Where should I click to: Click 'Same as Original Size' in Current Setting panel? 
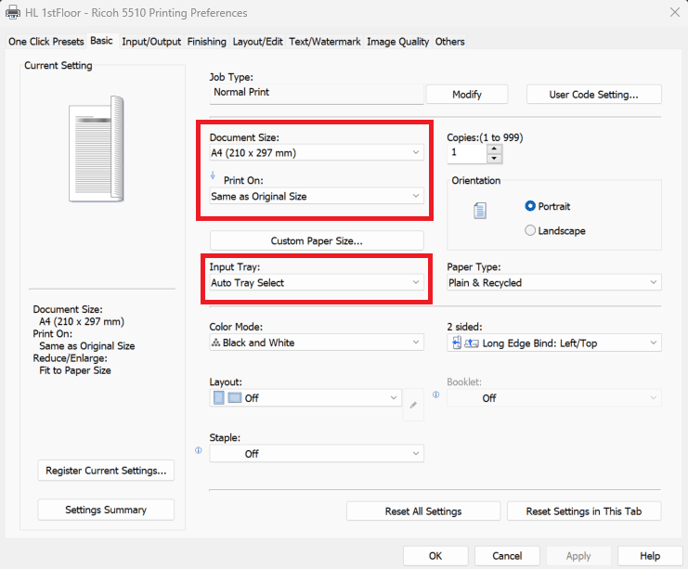87,346
